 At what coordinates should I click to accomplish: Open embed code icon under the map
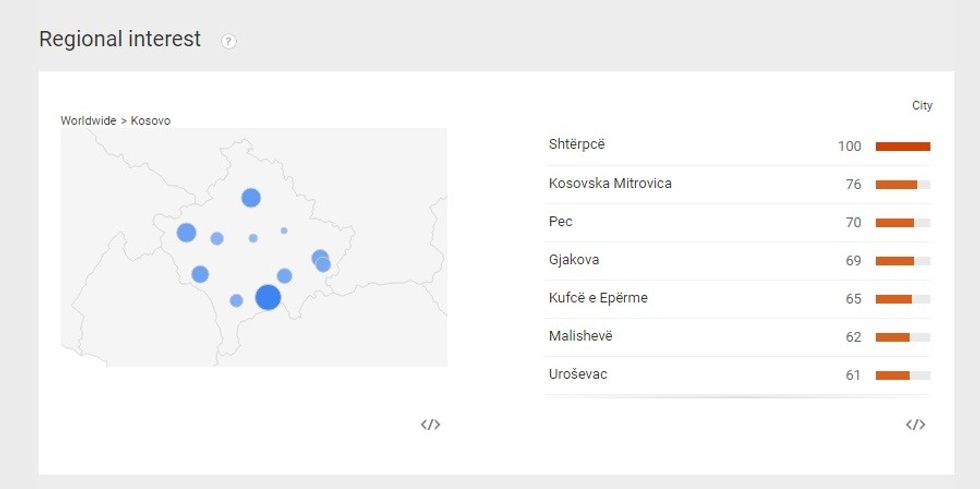pos(430,425)
